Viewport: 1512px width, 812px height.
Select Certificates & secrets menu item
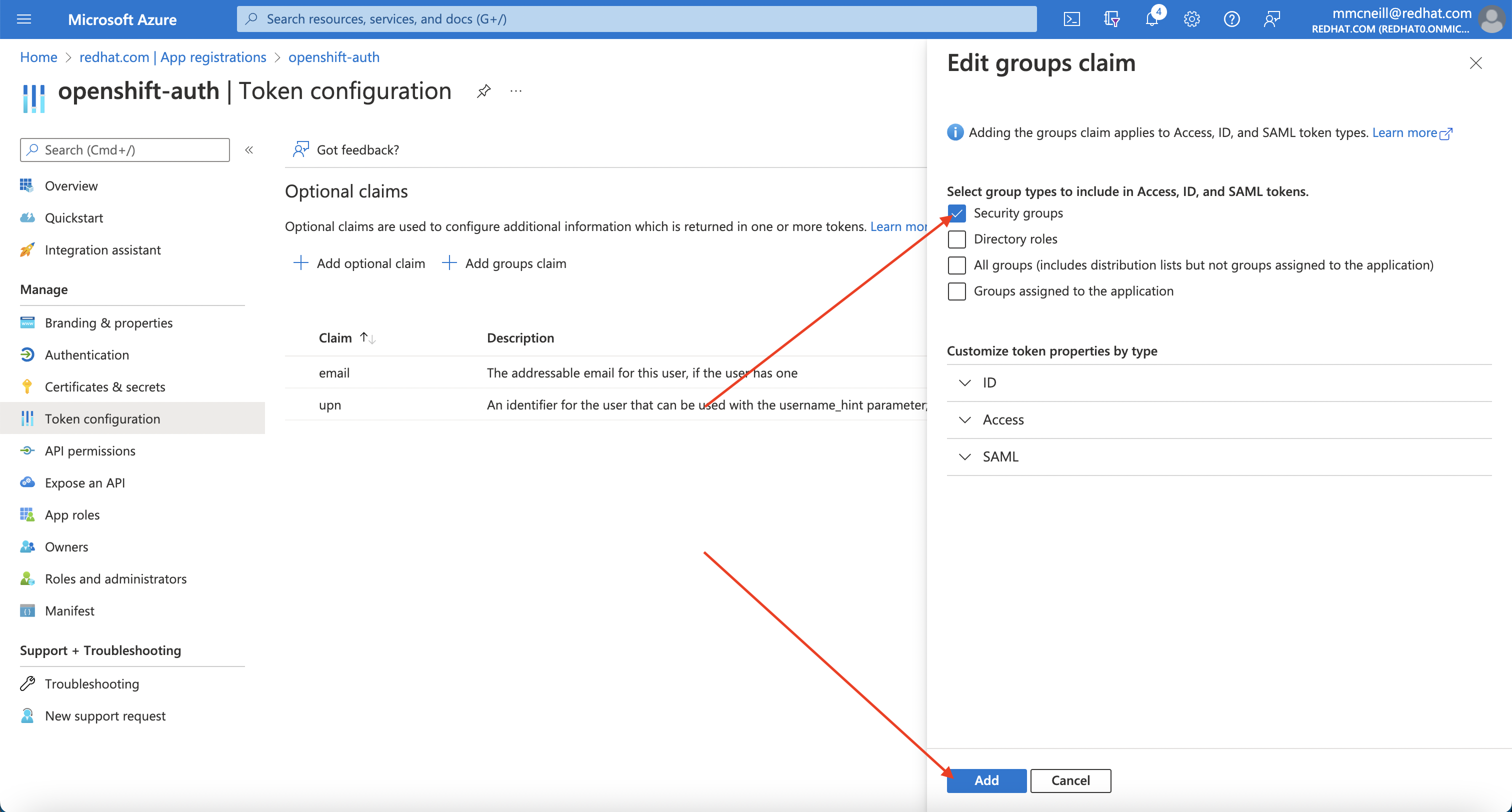pos(105,386)
